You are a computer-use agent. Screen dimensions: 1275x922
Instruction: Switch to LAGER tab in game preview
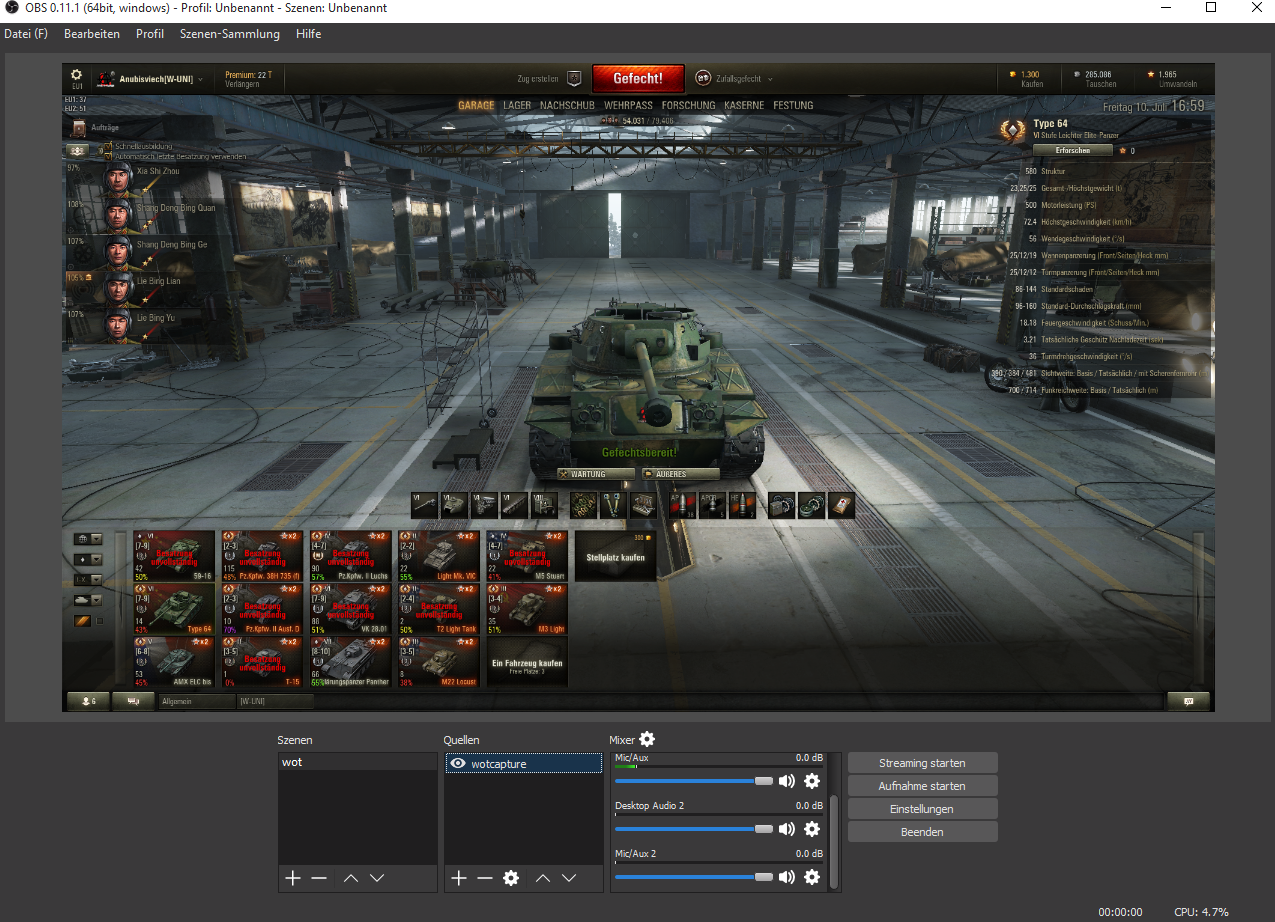[517, 105]
